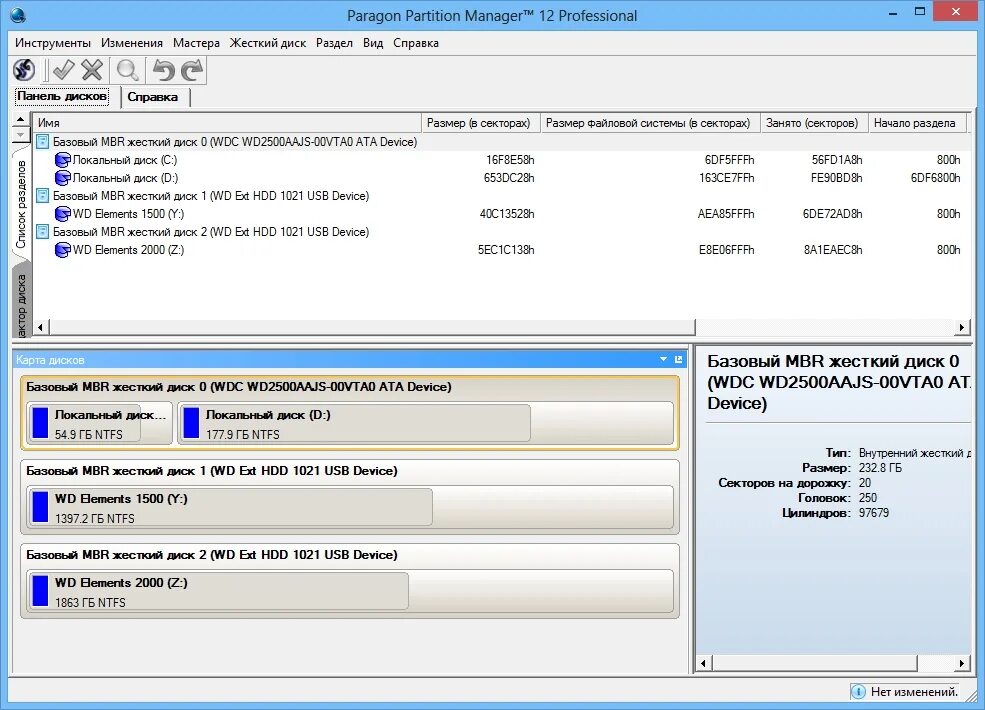
Task: Select the Локальный диск (D:) list row
Action: (501, 178)
